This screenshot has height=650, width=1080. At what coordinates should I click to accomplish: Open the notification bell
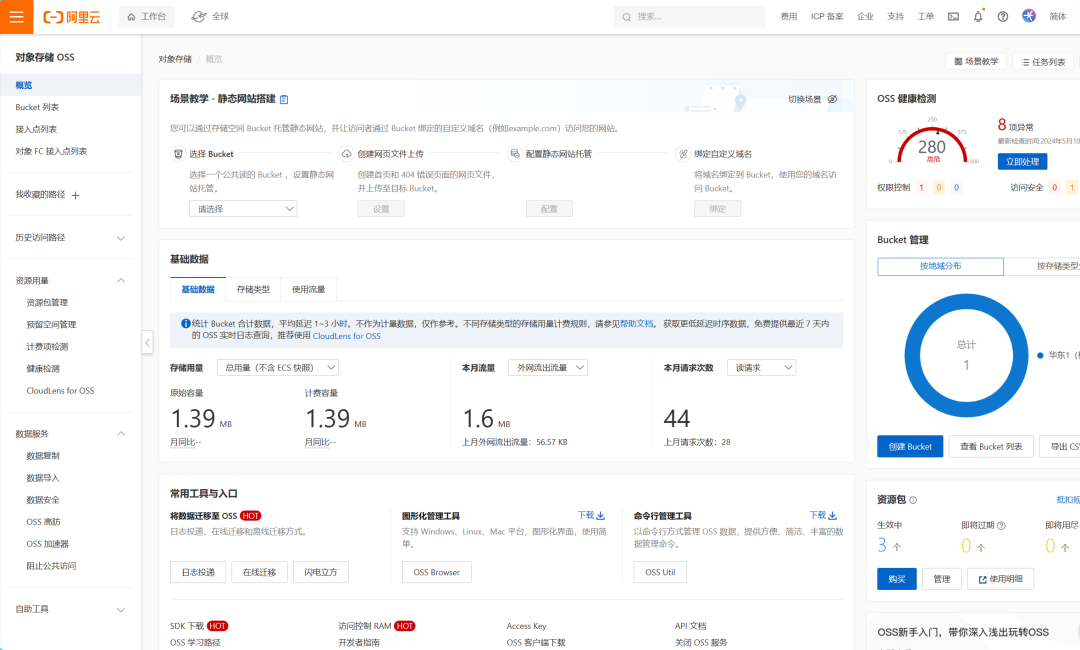click(x=978, y=17)
